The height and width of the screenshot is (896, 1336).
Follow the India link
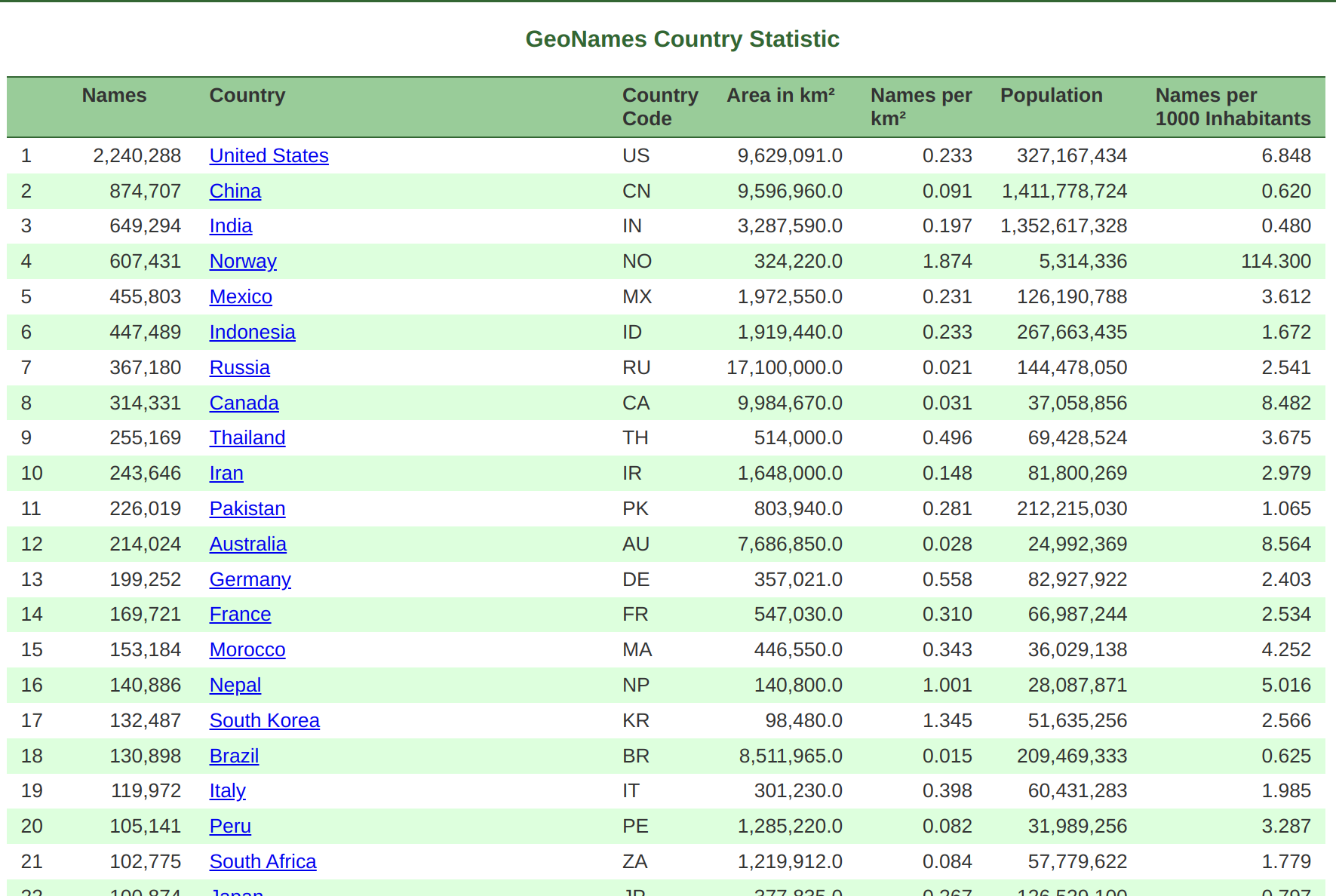231,226
